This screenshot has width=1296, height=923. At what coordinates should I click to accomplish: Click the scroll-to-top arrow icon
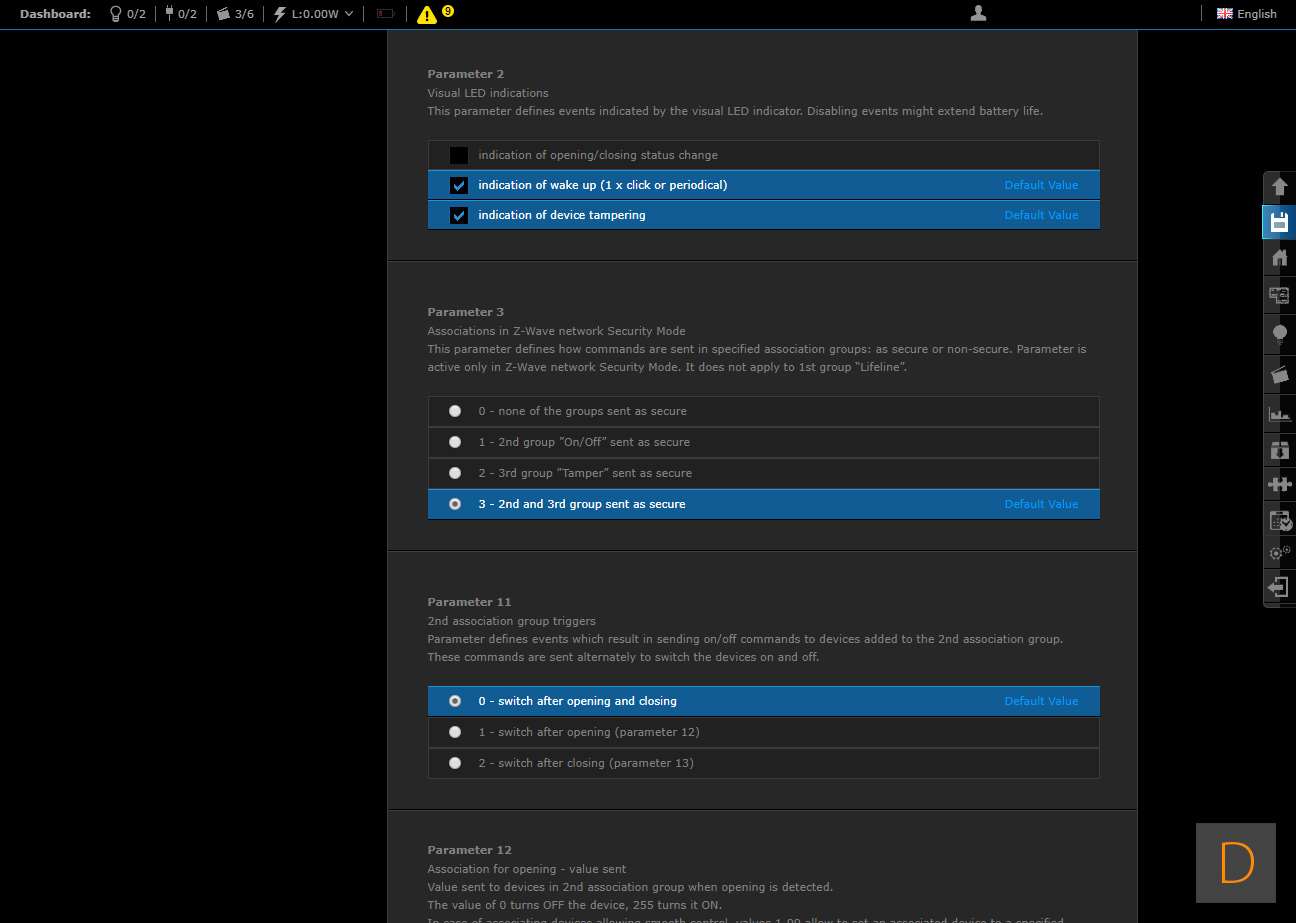click(1279, 186)
